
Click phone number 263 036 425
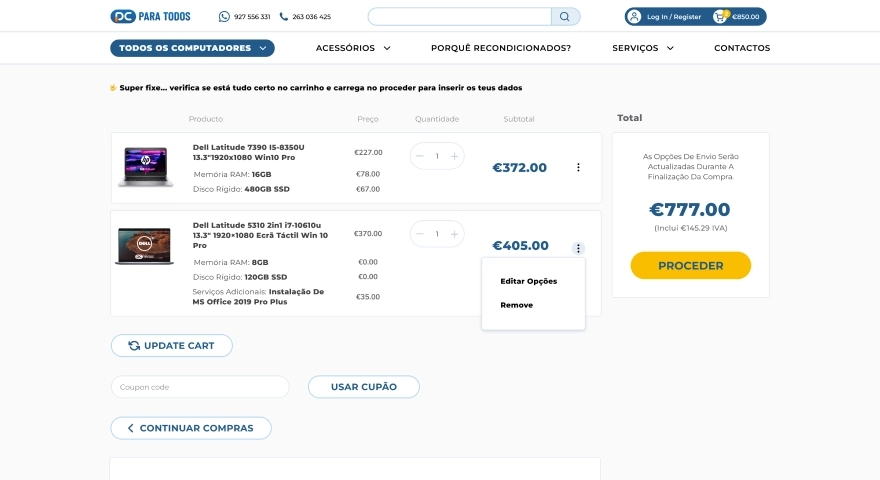311,17
